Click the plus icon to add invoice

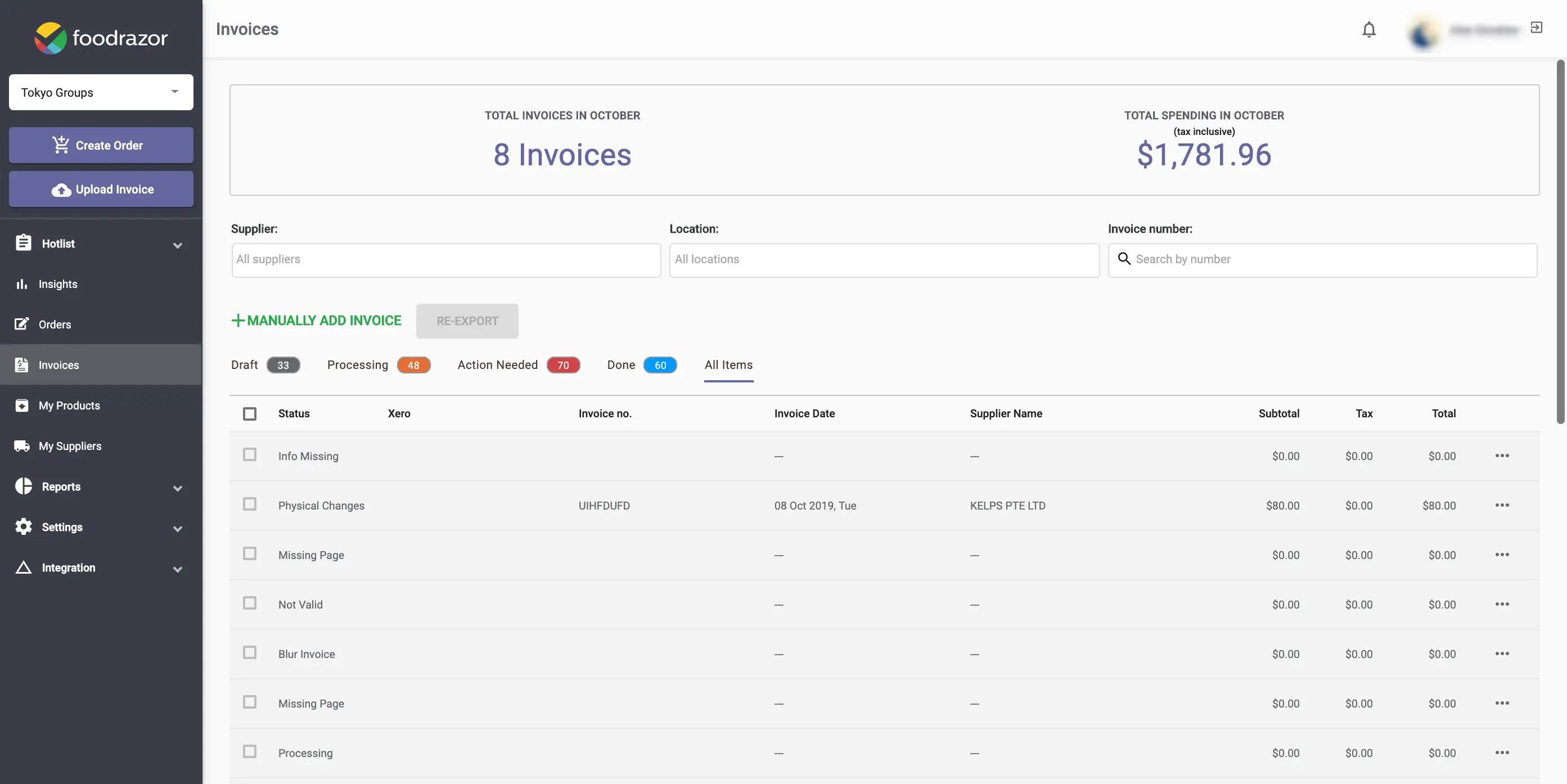tap(238, 321)
